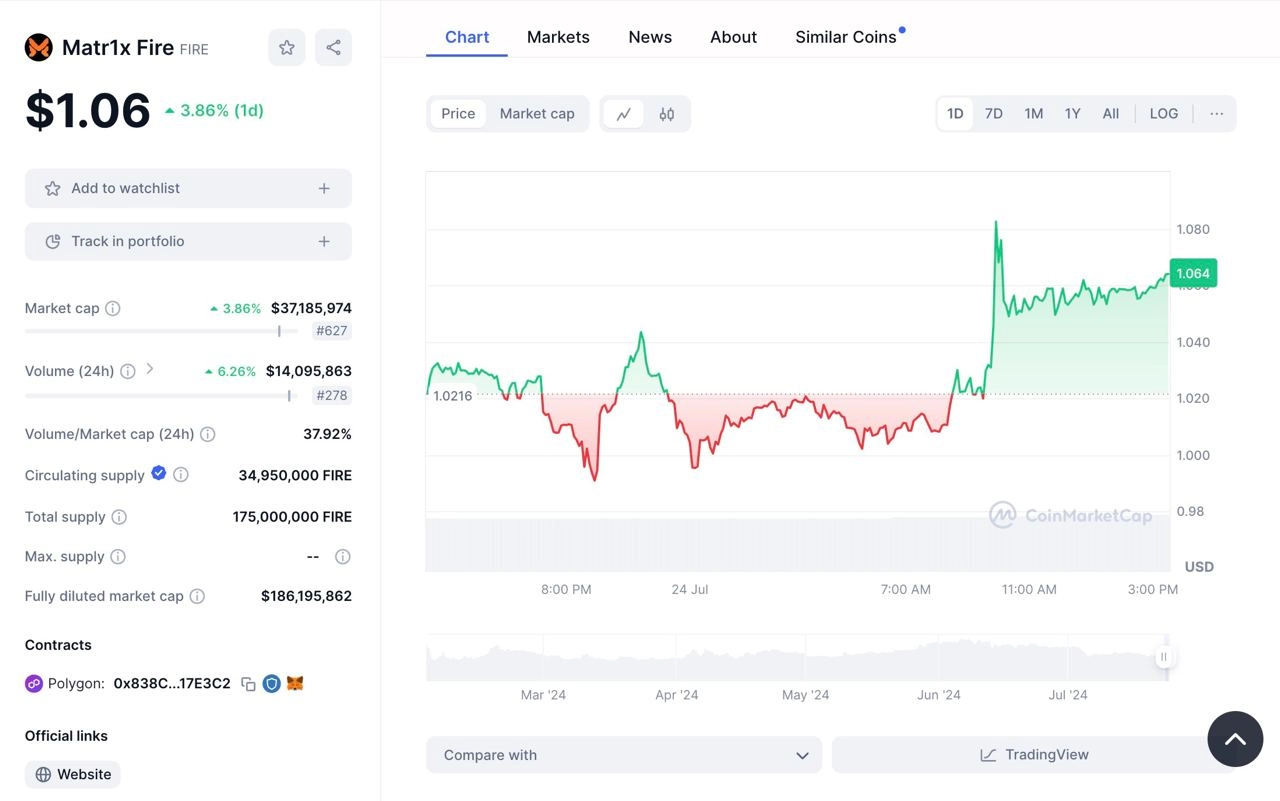Click the Track in portfolio button
1280x801 pixels.
[188, 241]
